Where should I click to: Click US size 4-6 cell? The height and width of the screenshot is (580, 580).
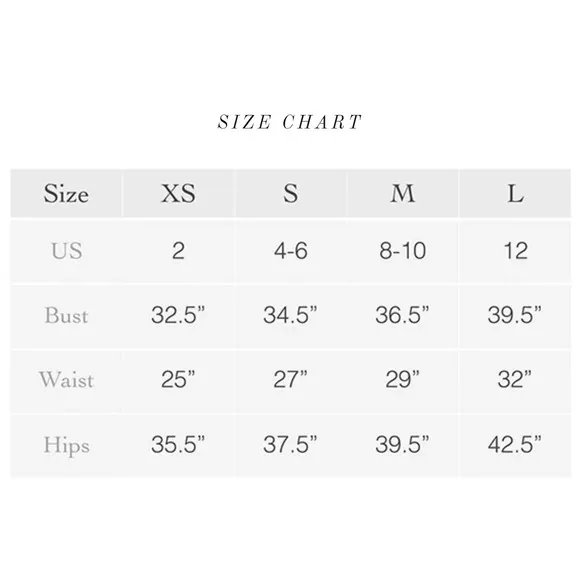tap(291, 251)
